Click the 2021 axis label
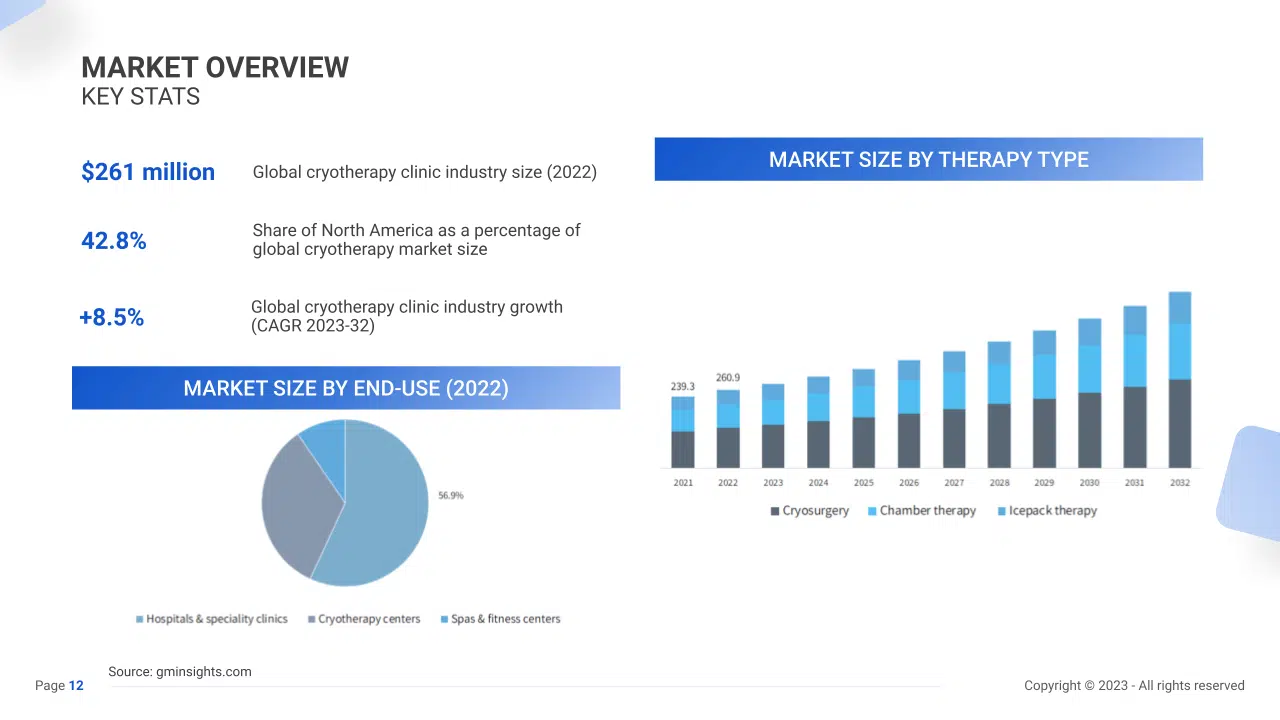Image resolution: width=1280 pixels, height=720 pixels. click(x=683, y=483)
